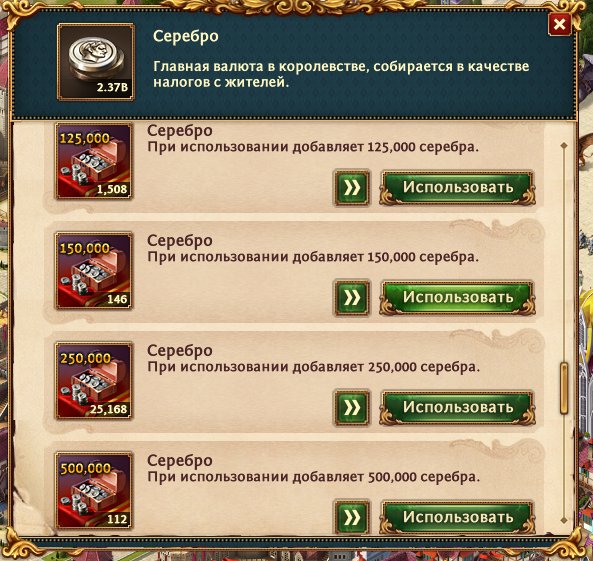This screenshot has width=593, height=561.
Task: Use the 125,000 silver item
Action: point(458,188)
